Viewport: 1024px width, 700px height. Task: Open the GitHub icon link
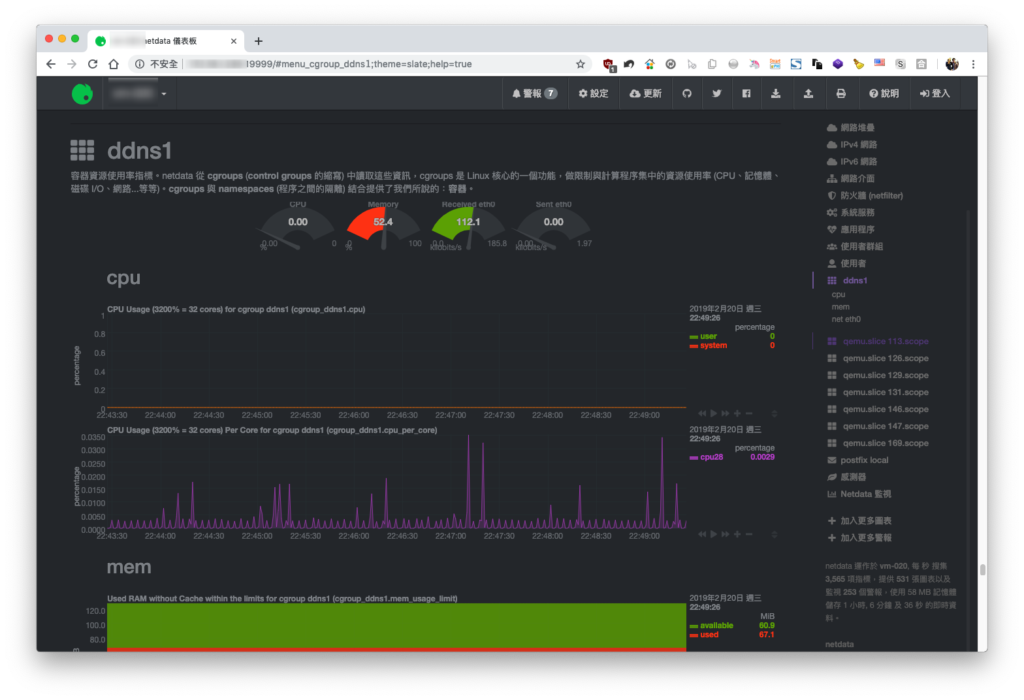[687, 93]
